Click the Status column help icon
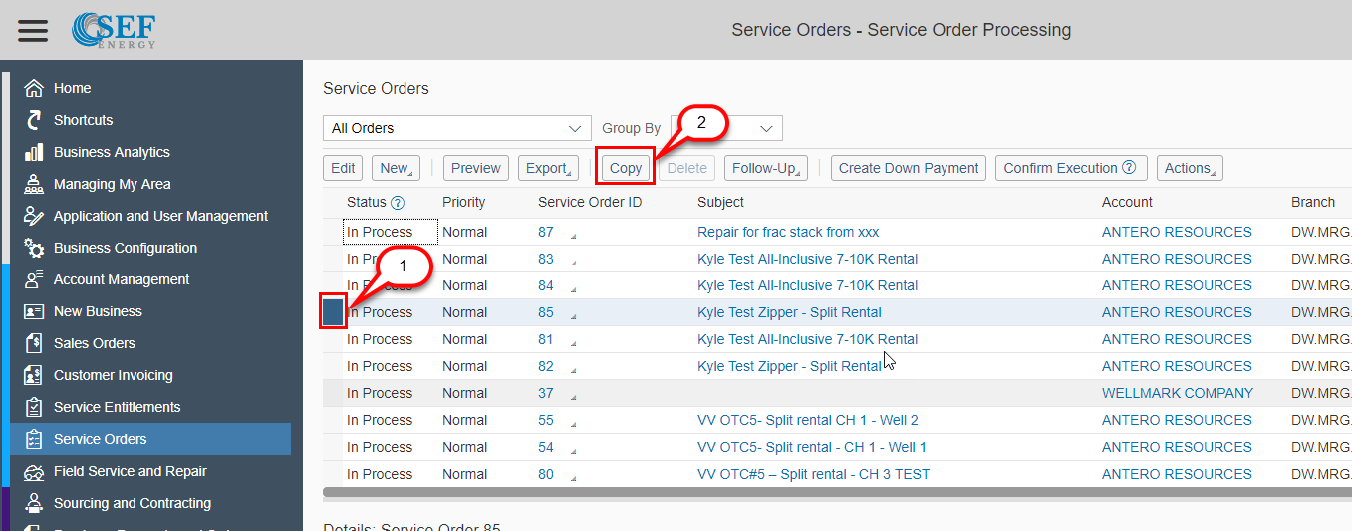Image resolution: width=1352 pixels, height=531 pixels. tap(398, 202)
